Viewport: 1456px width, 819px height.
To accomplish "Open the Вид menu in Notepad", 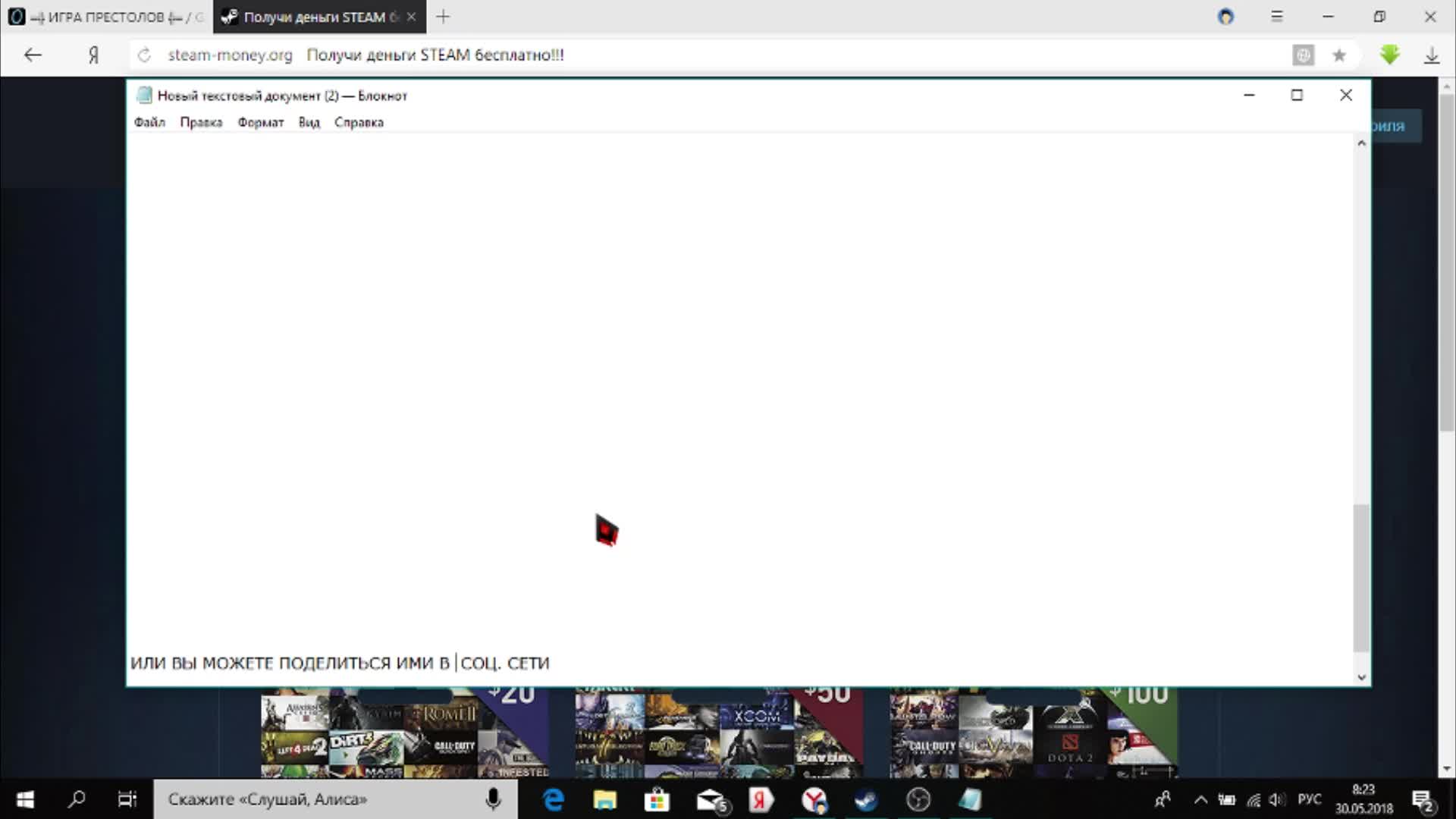I will (309, 122).
